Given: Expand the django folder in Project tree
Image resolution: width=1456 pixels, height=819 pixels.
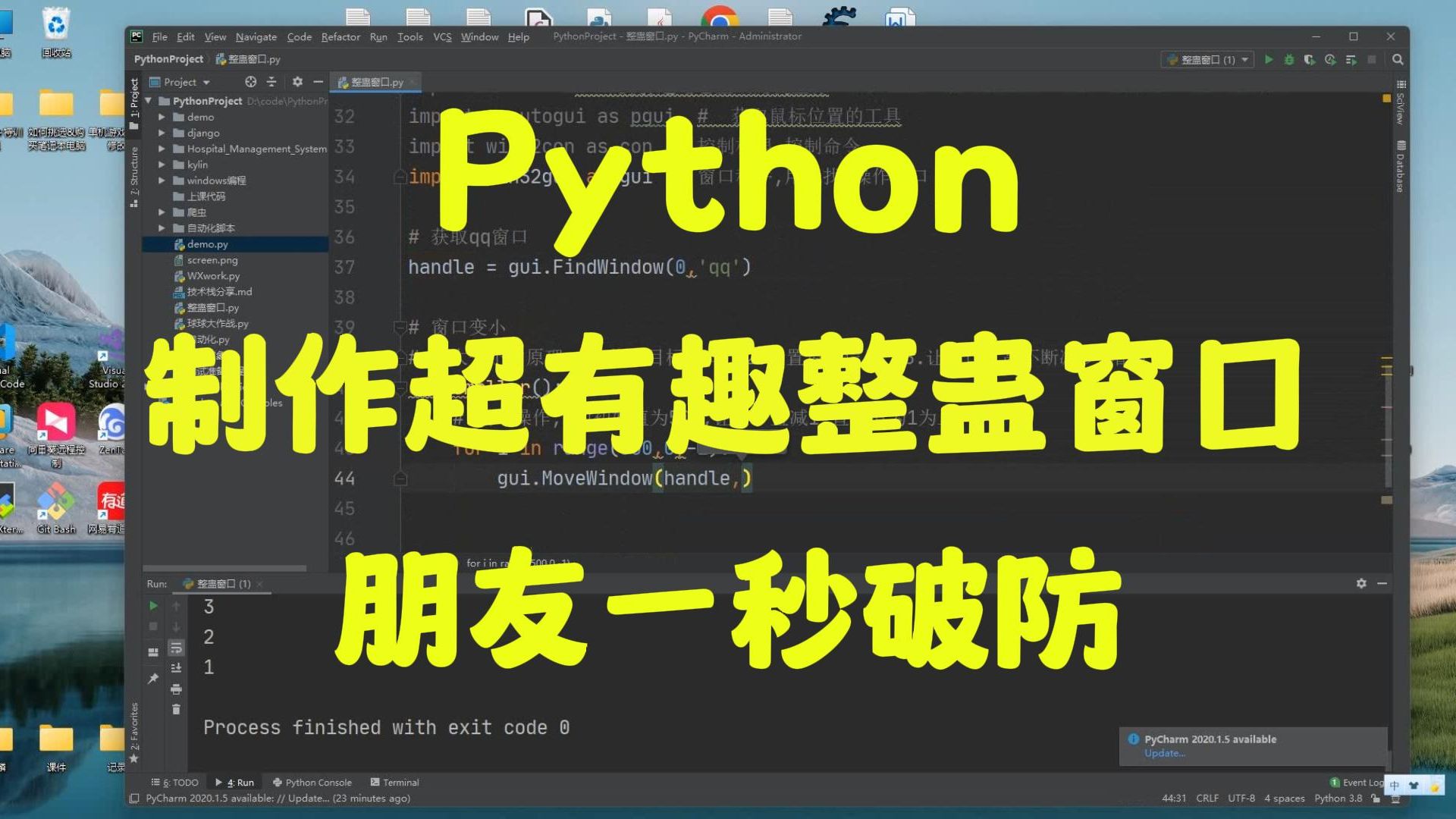Looking at the screenshot, I should tap(161, 133).
